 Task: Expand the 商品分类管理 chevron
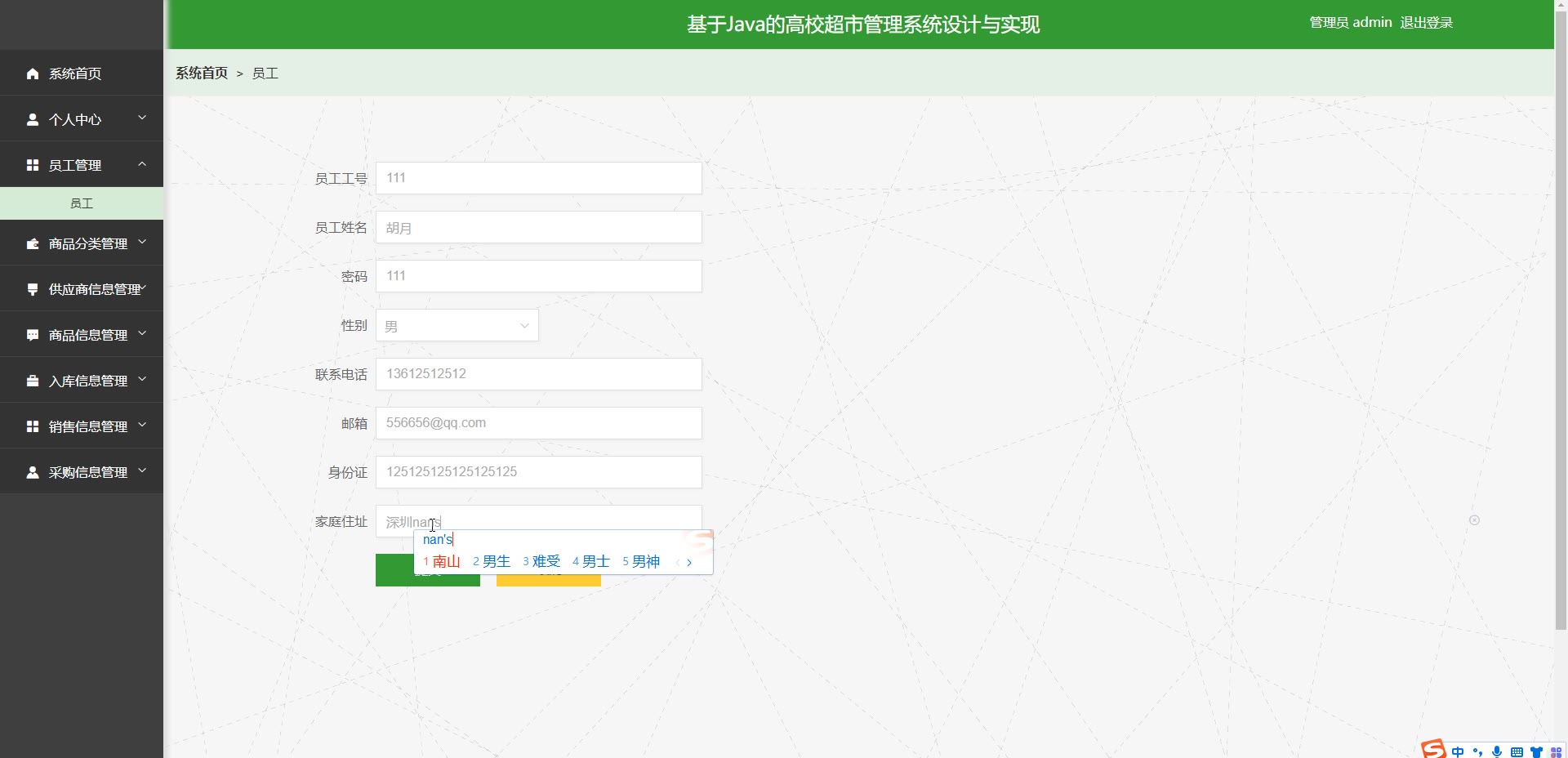[142, 243]
